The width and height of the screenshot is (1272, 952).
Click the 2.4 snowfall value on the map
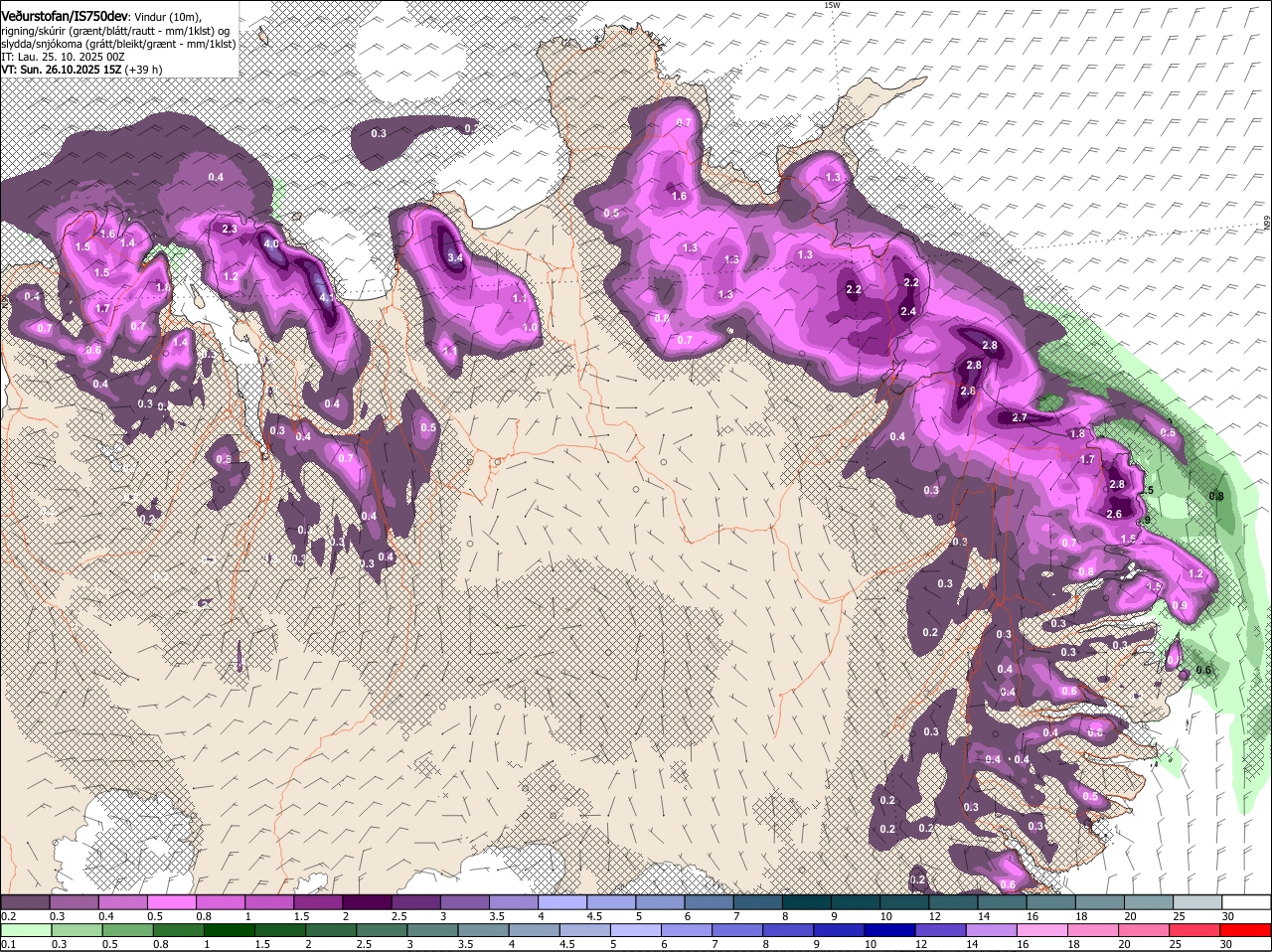pos(908,311)
